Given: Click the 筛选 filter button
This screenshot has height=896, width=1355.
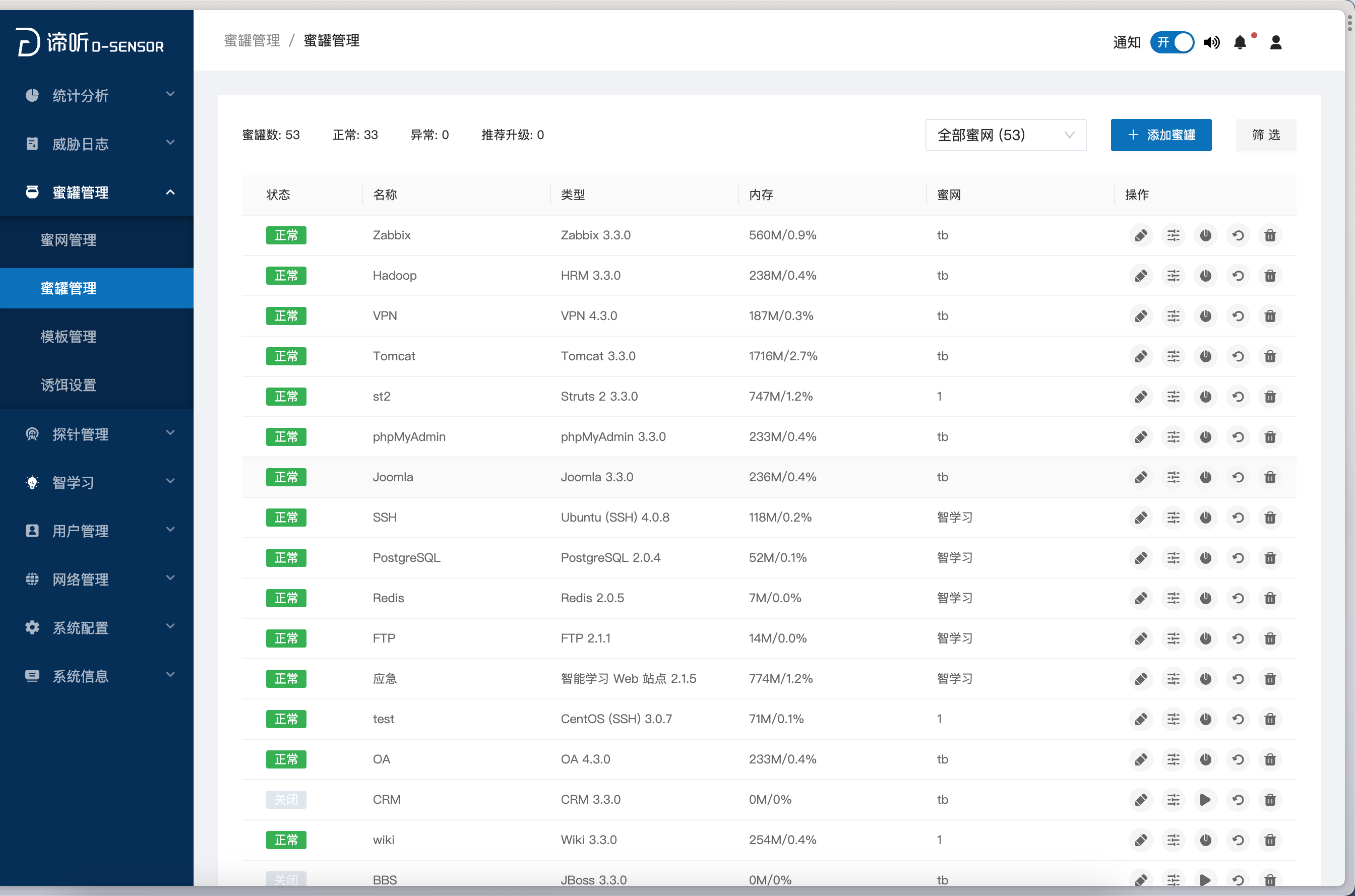Looking at the screenshot, I should [x=1265, y=136].
